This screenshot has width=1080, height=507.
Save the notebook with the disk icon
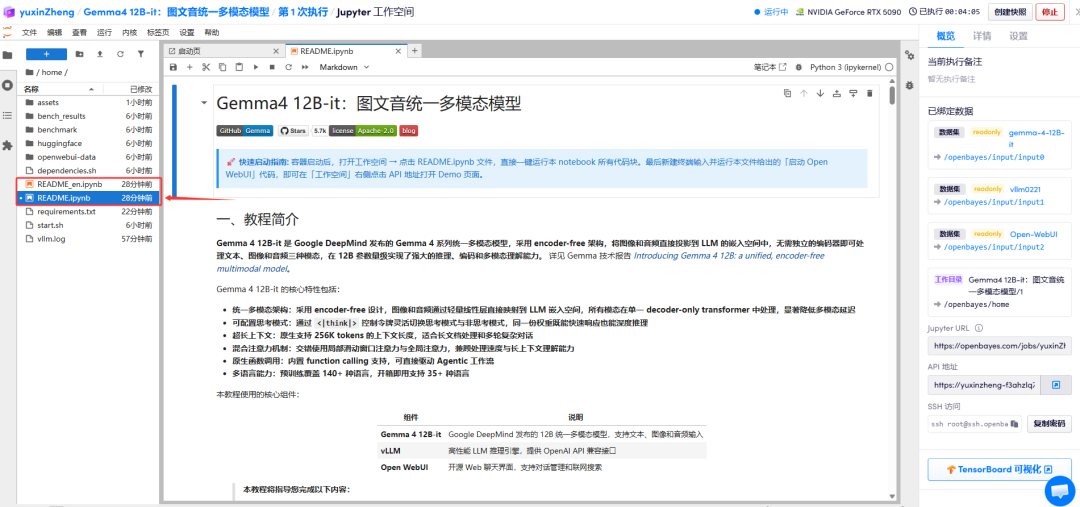(173, 67)
